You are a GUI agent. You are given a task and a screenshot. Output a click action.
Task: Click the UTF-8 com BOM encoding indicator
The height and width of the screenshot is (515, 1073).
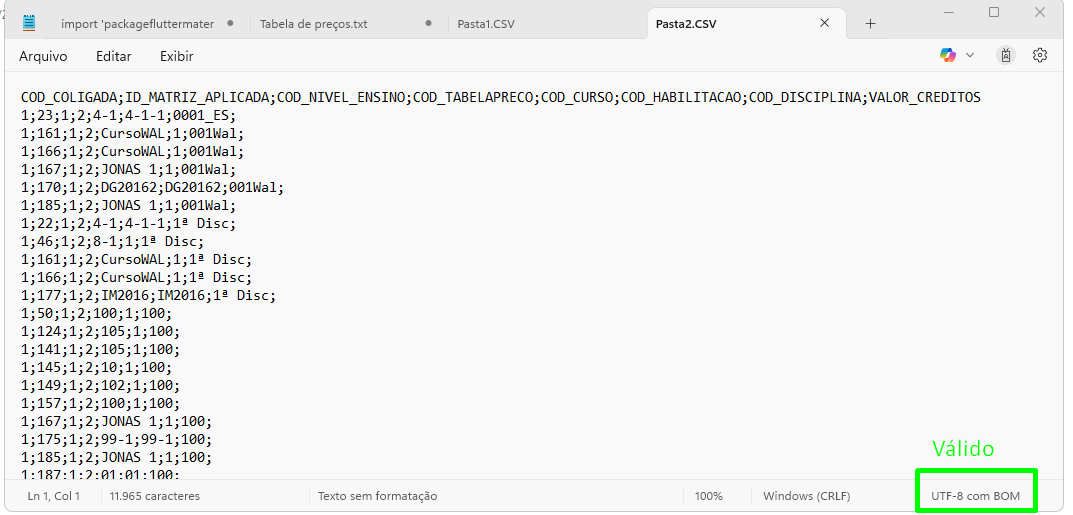[975, 496]
